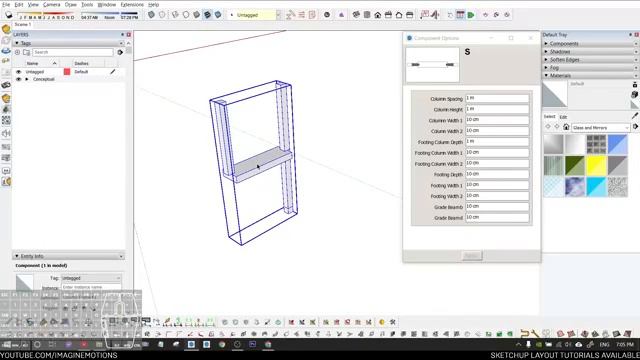Switch to the Front view house icon
This screenshot has width=640, height=360.
(x=378, y=15)
